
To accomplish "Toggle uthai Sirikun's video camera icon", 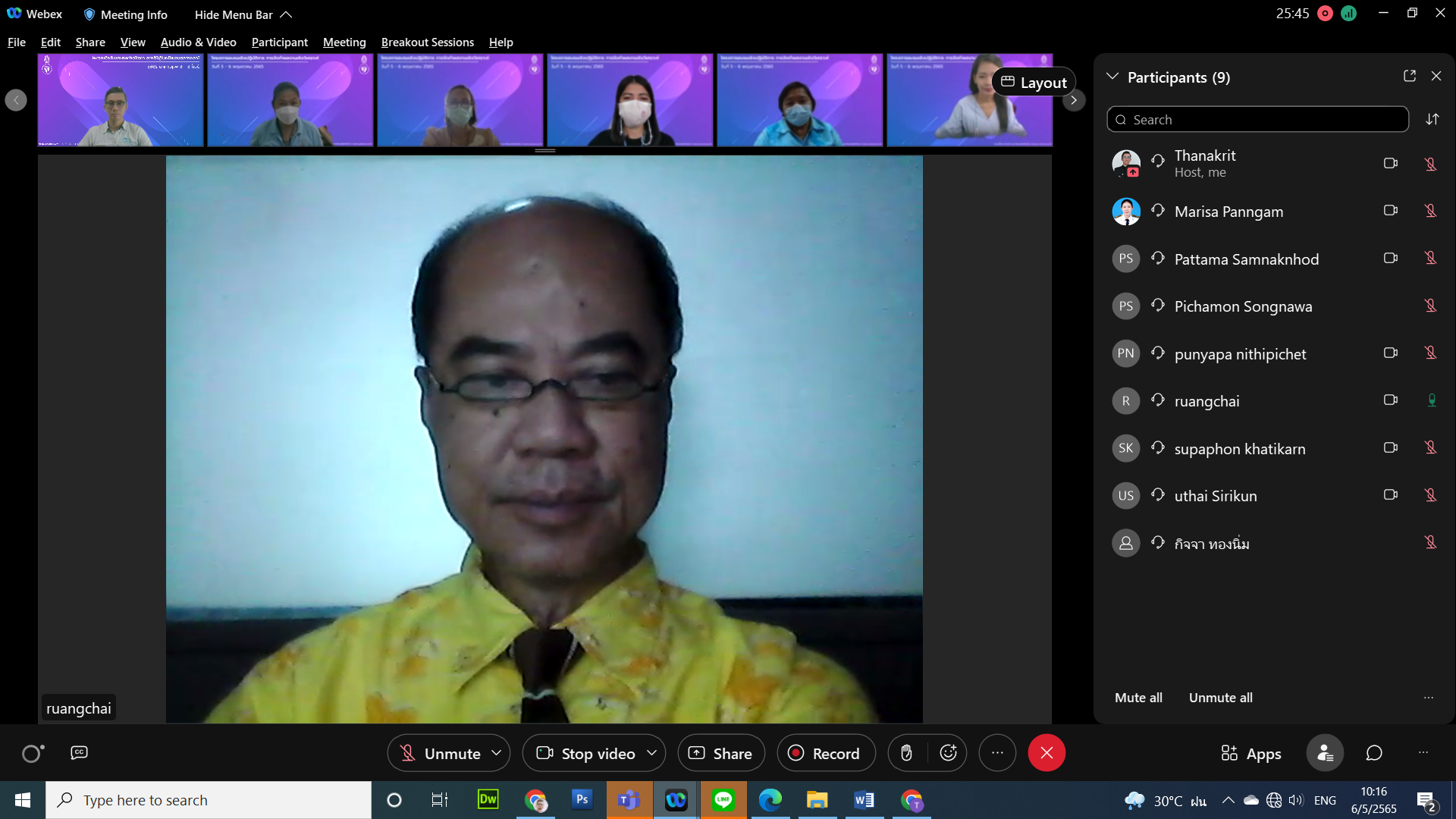I will 1390,495.
